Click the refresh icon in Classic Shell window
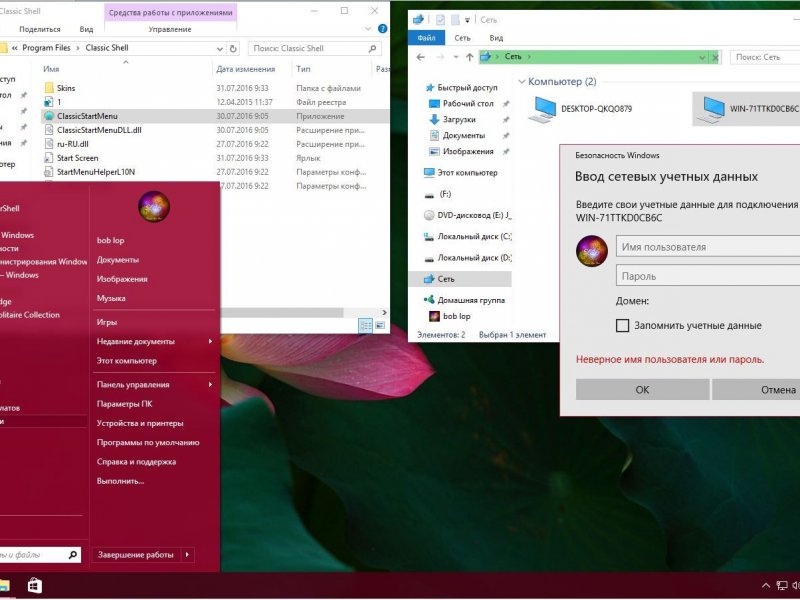This screenshot has width=800, height=600. (x=233, y=48)
